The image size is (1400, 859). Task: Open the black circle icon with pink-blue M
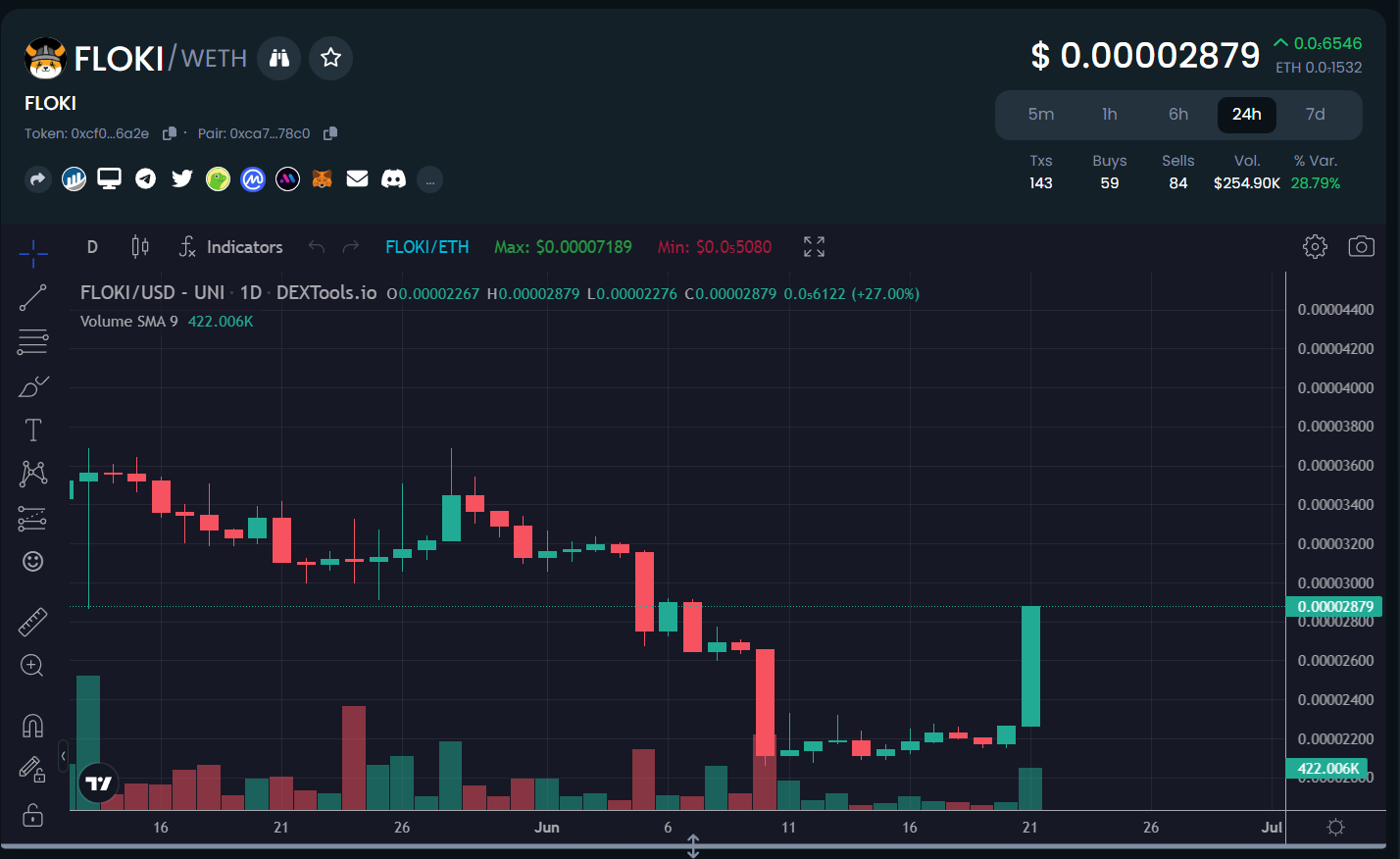click(x=287, y=178)
